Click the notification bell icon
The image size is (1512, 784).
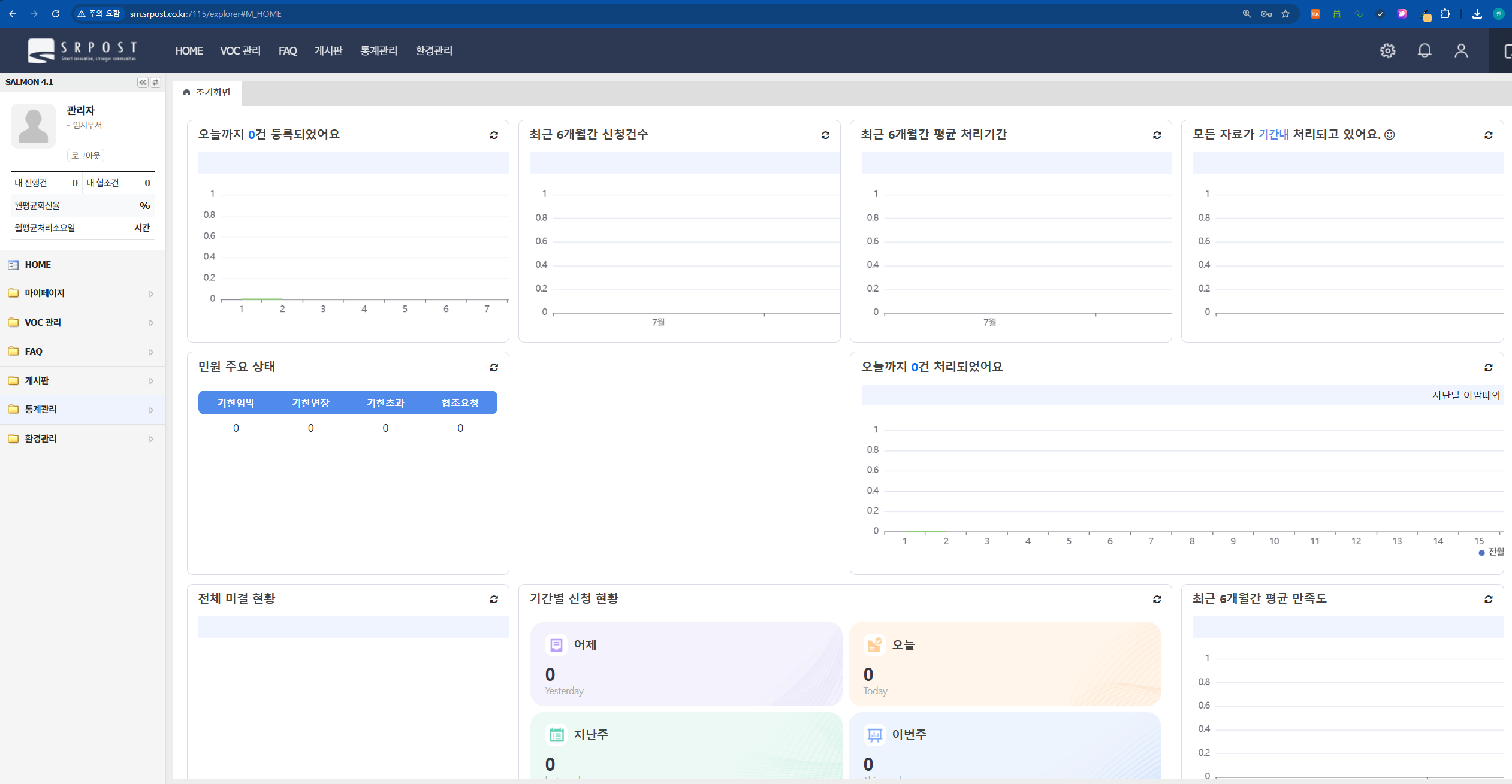[1425, 51]
